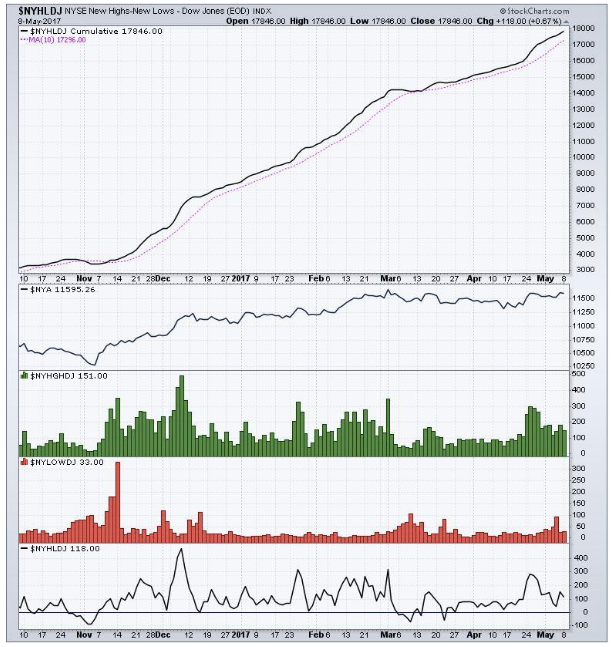
Task: Click the red bar icon beside $NYLOWDJ
Action: click(x=24, y=462)
